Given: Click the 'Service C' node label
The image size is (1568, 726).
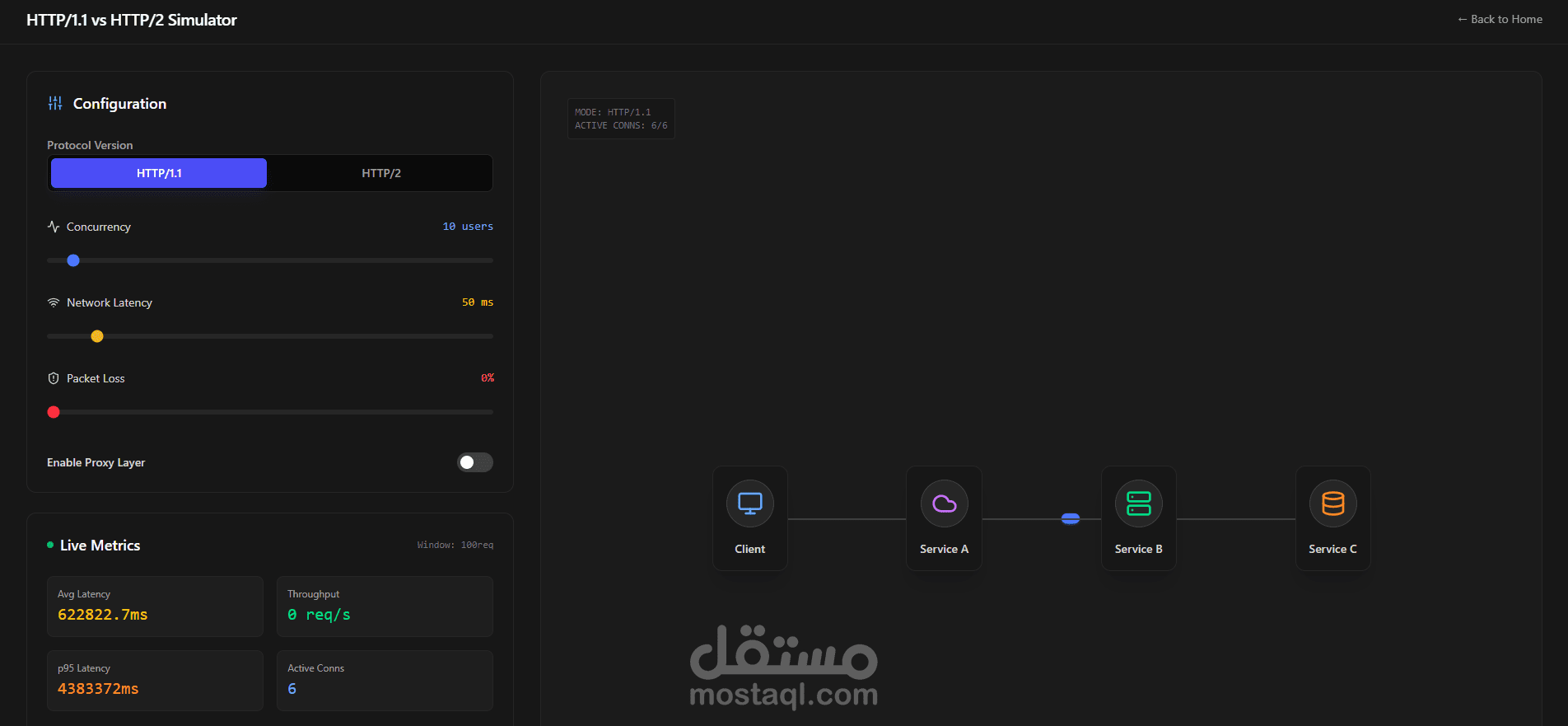Looking at the screenshot, I should (x=1333, y=549).
